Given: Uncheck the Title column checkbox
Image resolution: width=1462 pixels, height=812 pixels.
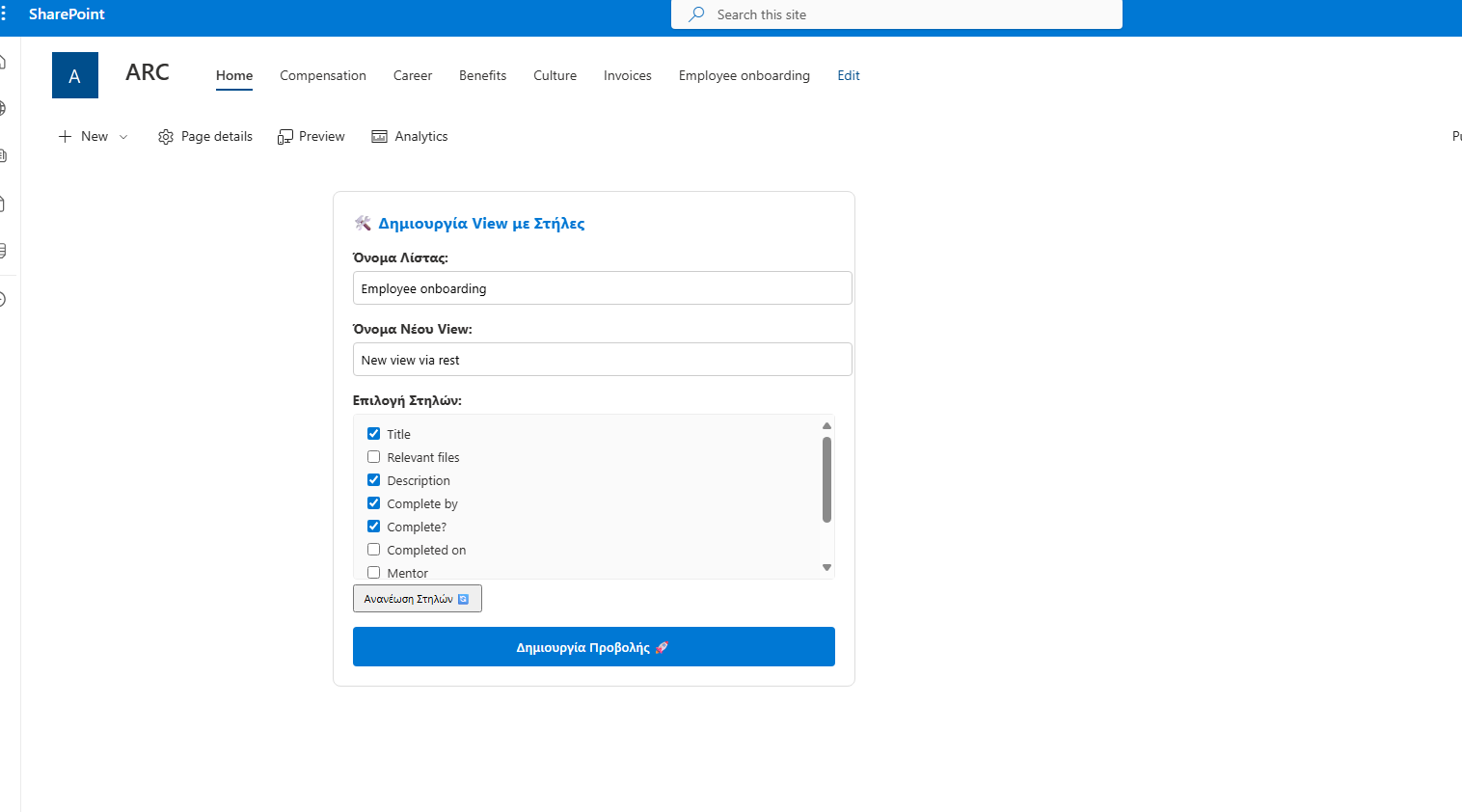Looking at the screenshot, I should pyautogui.click(x=374, y=434).
